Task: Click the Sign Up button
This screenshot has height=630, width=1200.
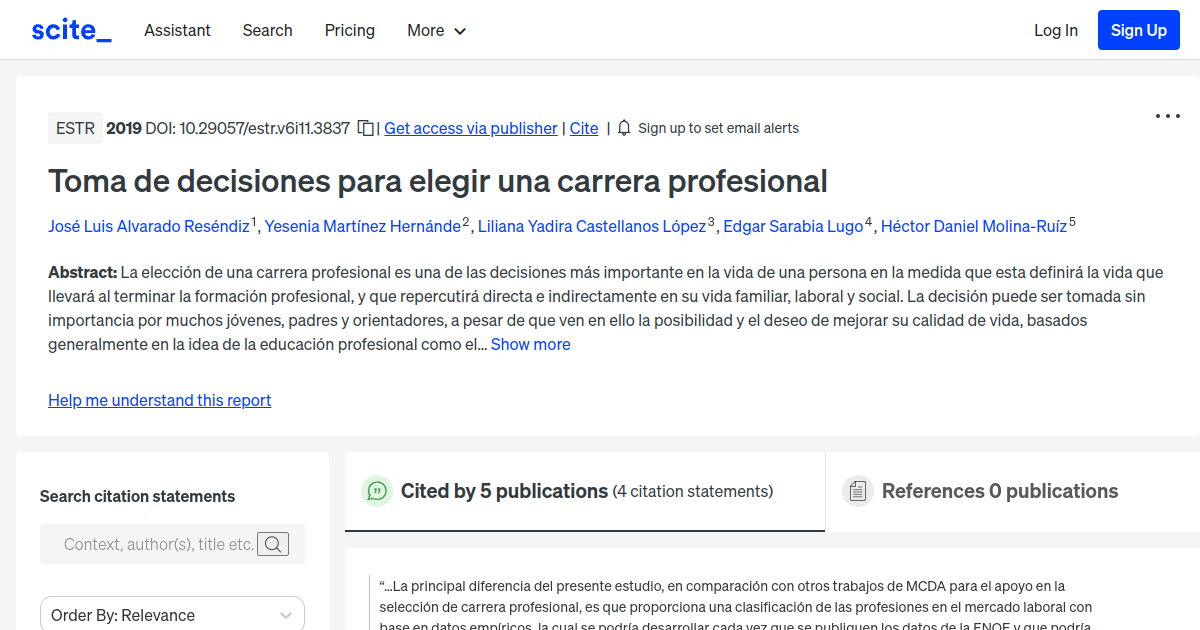Action: click(1138, 29)
